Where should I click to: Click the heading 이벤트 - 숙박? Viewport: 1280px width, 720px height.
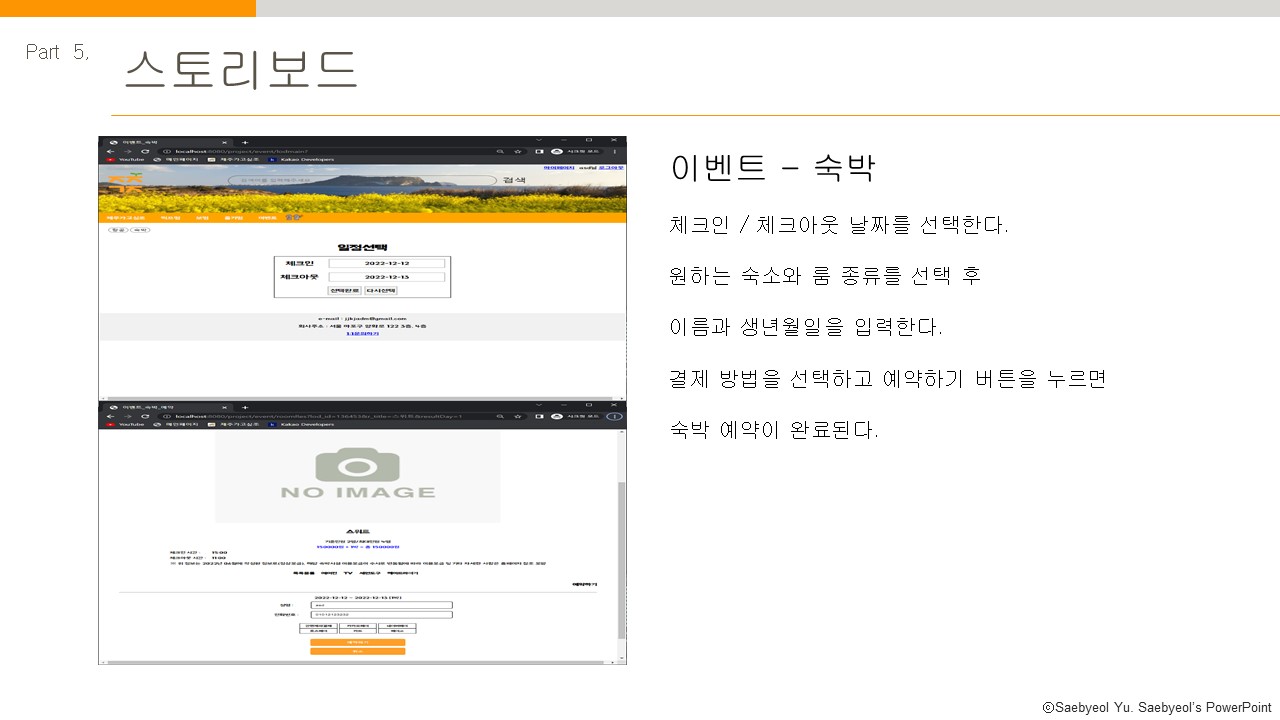pyautogui.click(x=772, y=168)
